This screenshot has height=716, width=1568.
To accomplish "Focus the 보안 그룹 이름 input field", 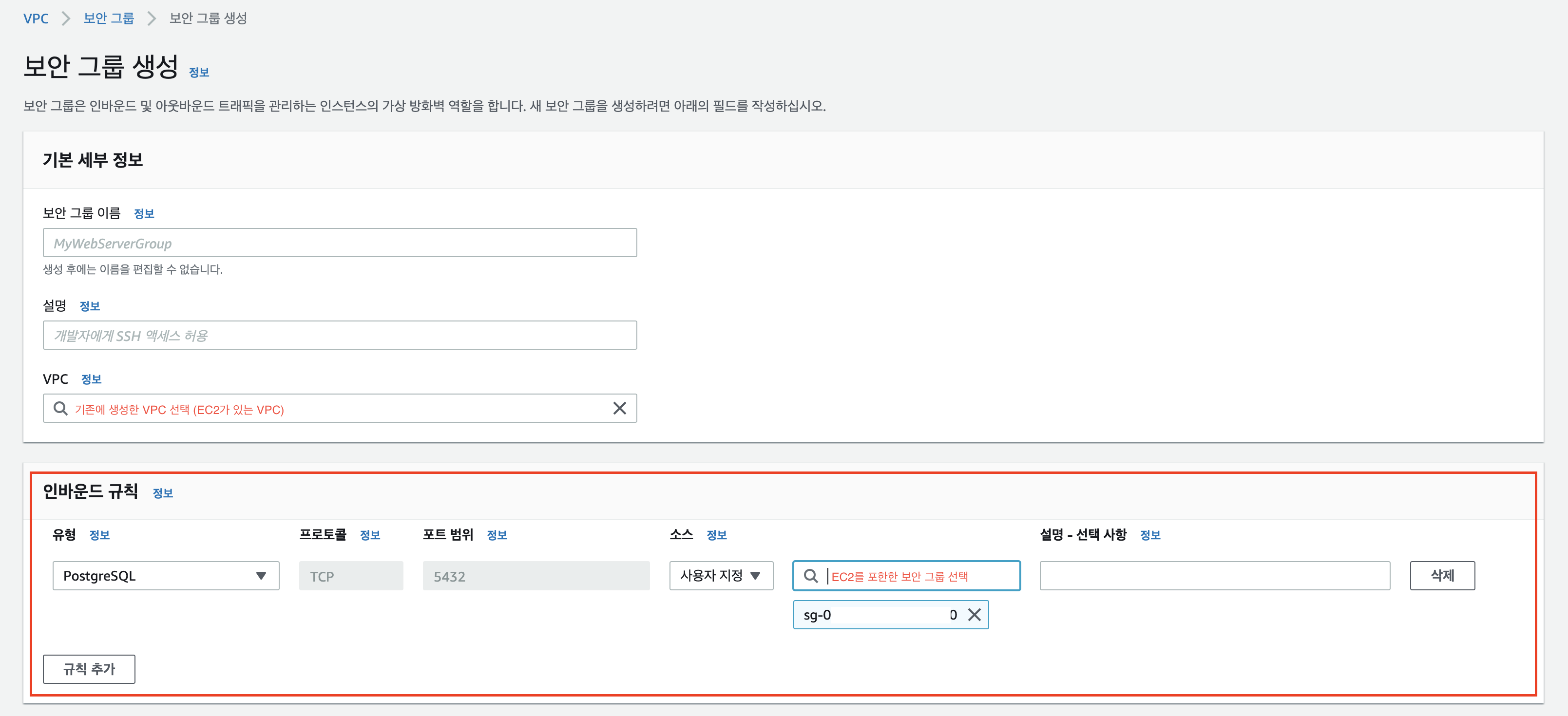I will [x=340, y=243].
